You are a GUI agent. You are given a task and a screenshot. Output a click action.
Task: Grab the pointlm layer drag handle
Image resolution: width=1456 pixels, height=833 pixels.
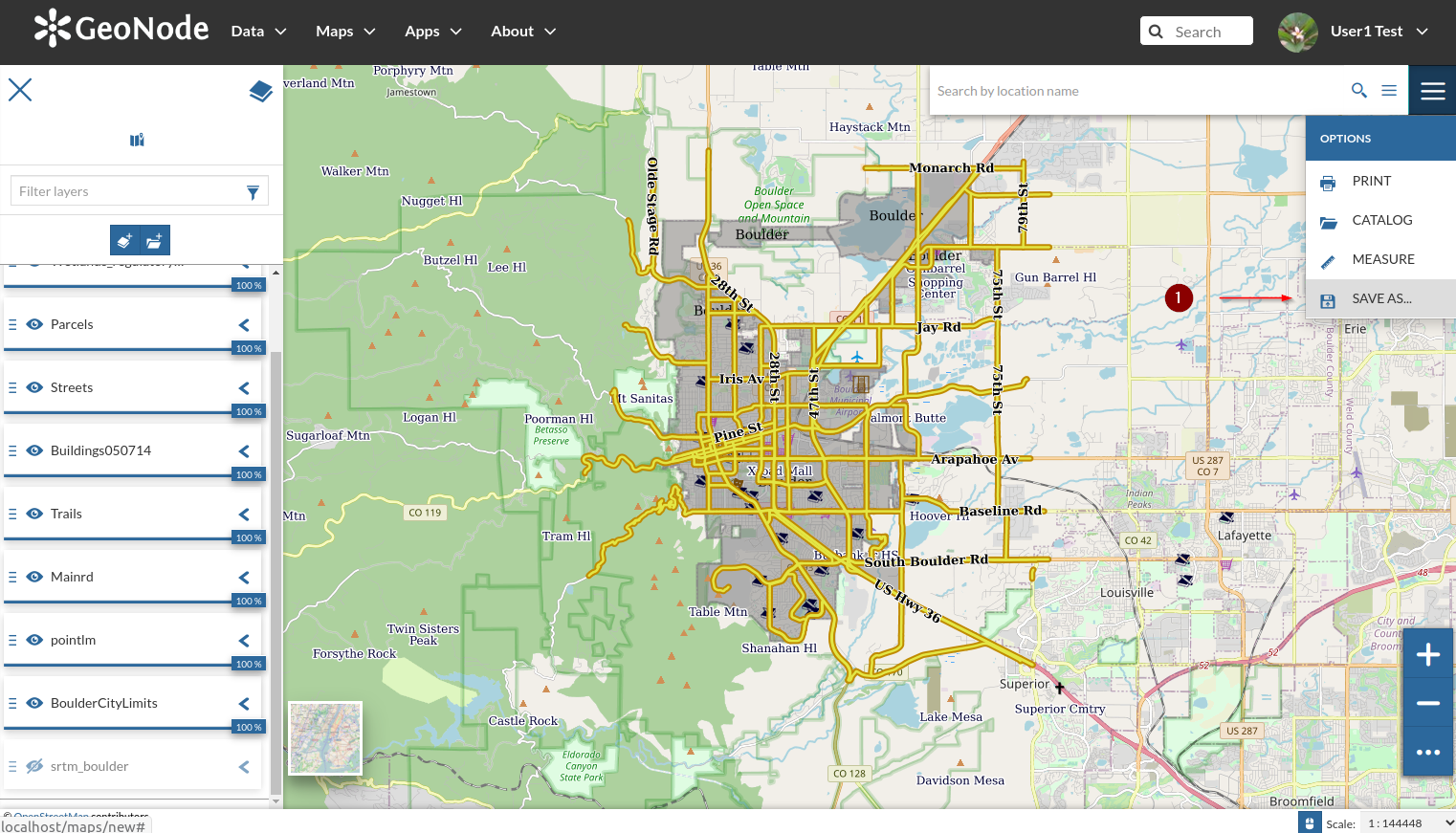coord(12,640)
